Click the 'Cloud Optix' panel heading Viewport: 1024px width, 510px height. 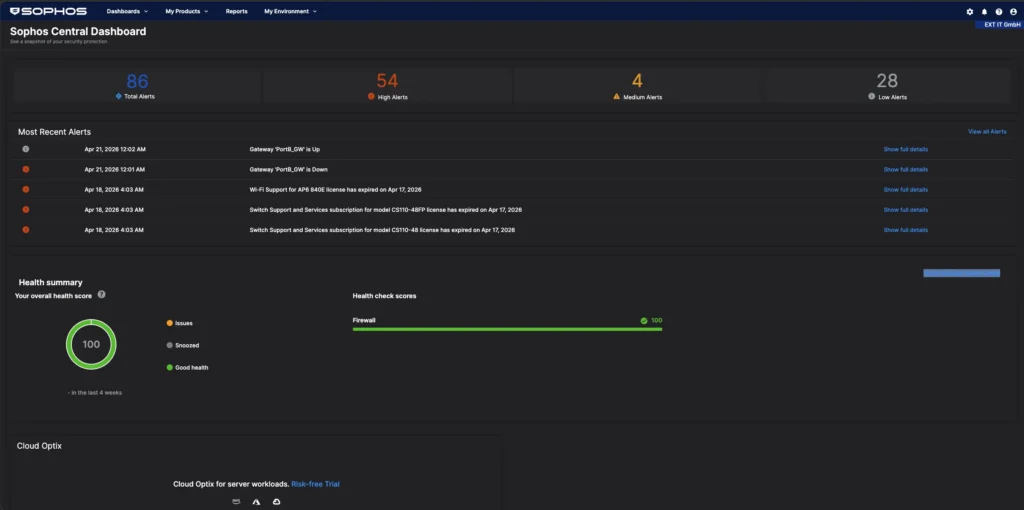coord(39,446)
